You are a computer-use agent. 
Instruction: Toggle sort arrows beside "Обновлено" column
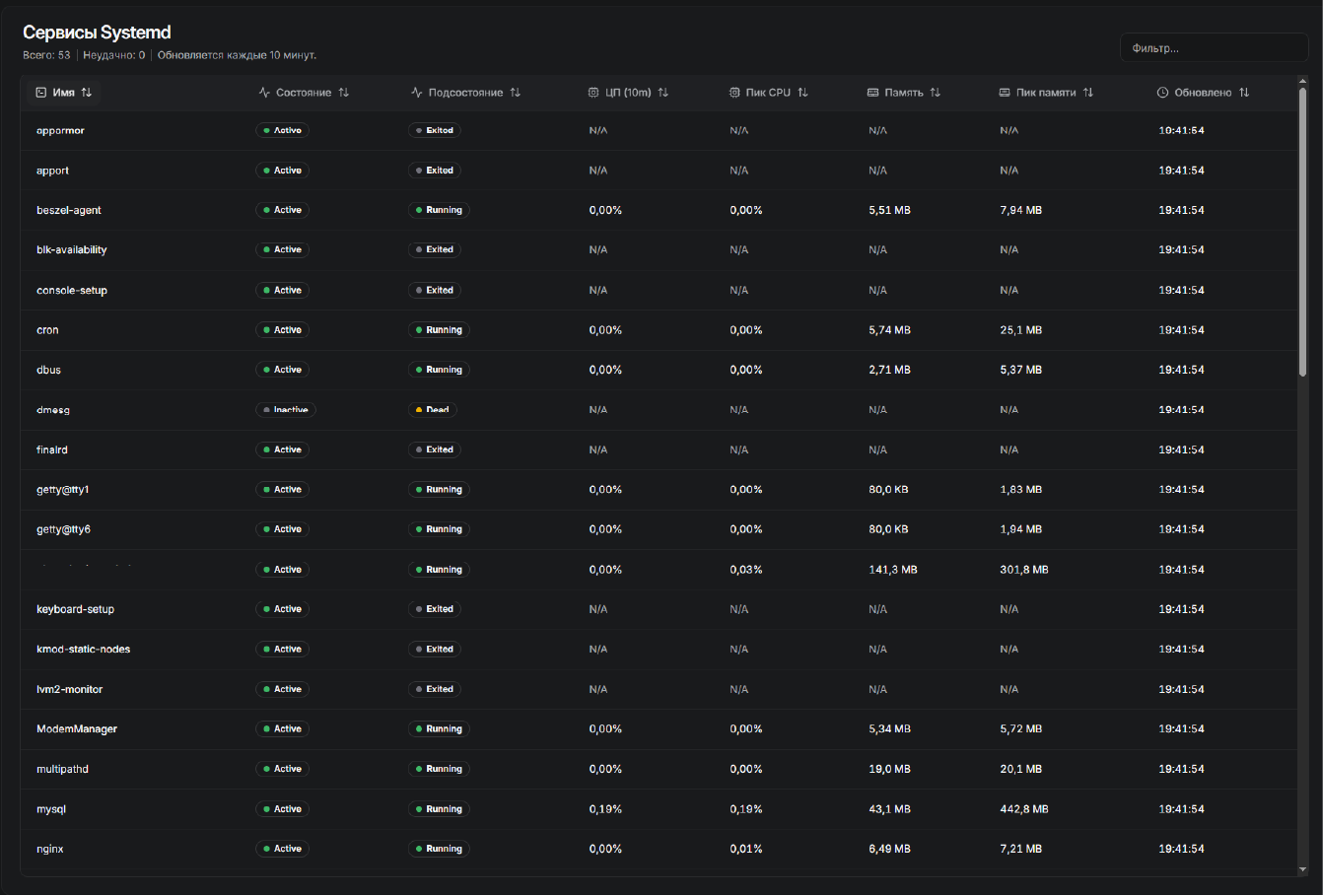click(1244, 93)
